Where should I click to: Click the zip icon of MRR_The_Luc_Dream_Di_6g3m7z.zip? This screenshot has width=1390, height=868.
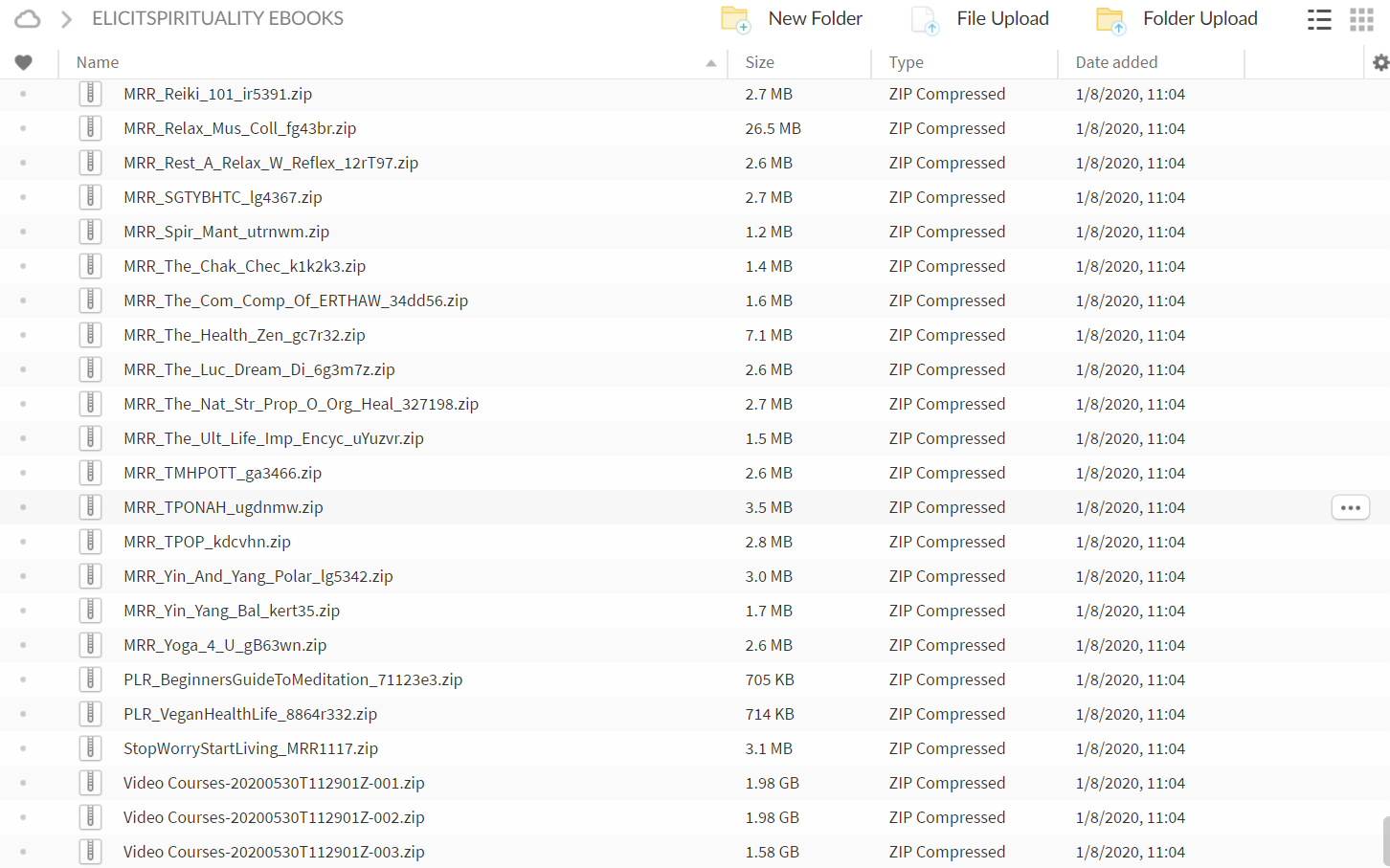(90, 369)
